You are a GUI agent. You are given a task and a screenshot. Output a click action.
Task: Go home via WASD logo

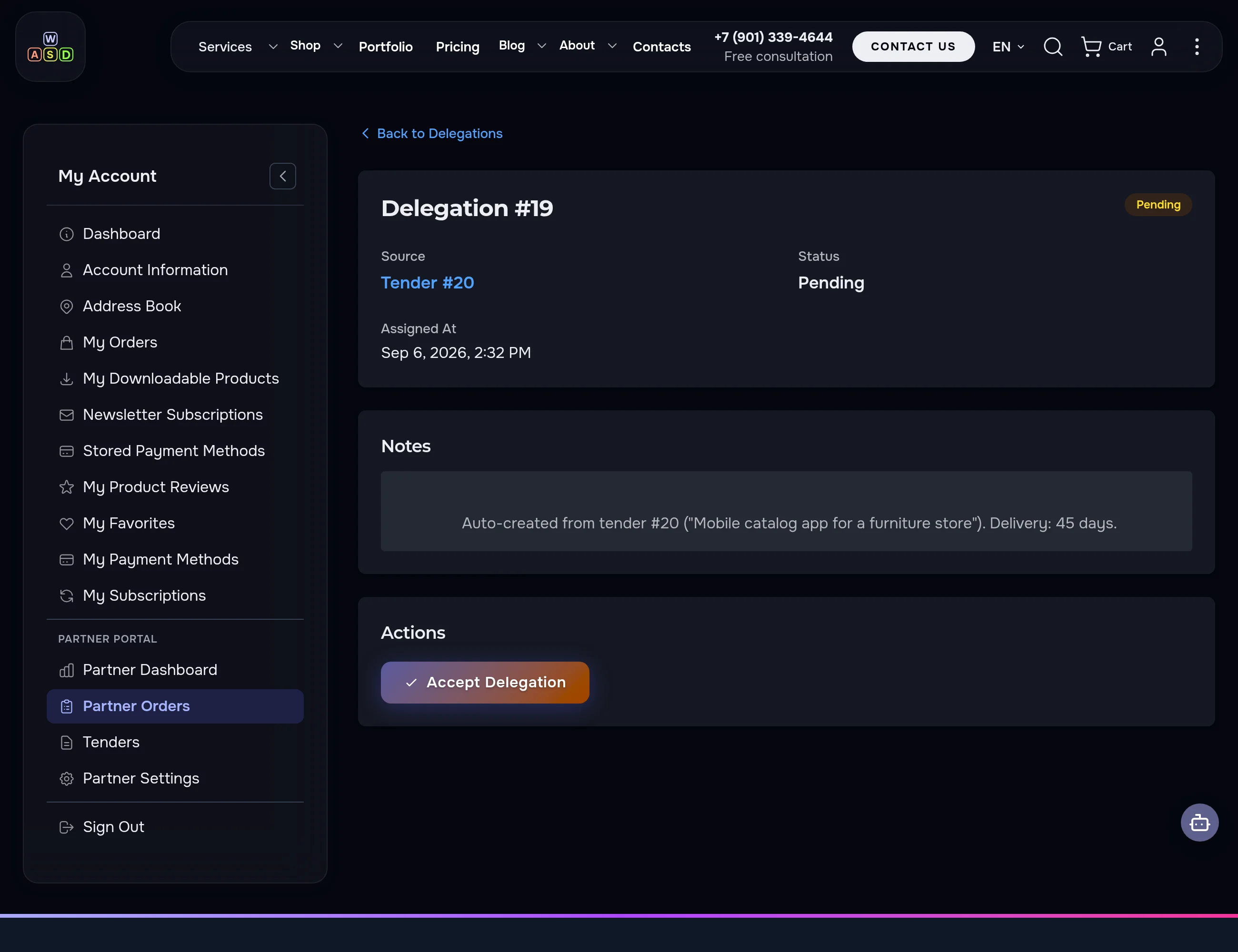pyautogui.click(x=50, y=47)
